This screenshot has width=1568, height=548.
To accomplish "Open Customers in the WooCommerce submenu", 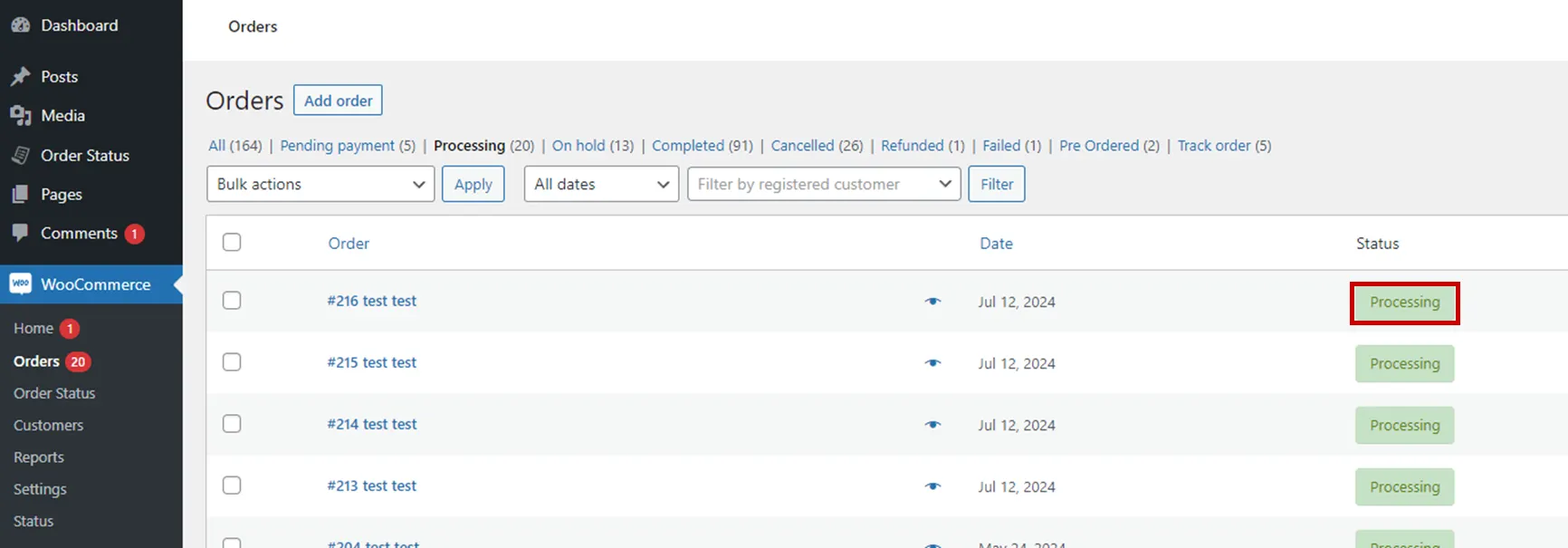I will (x=48, y=426).
